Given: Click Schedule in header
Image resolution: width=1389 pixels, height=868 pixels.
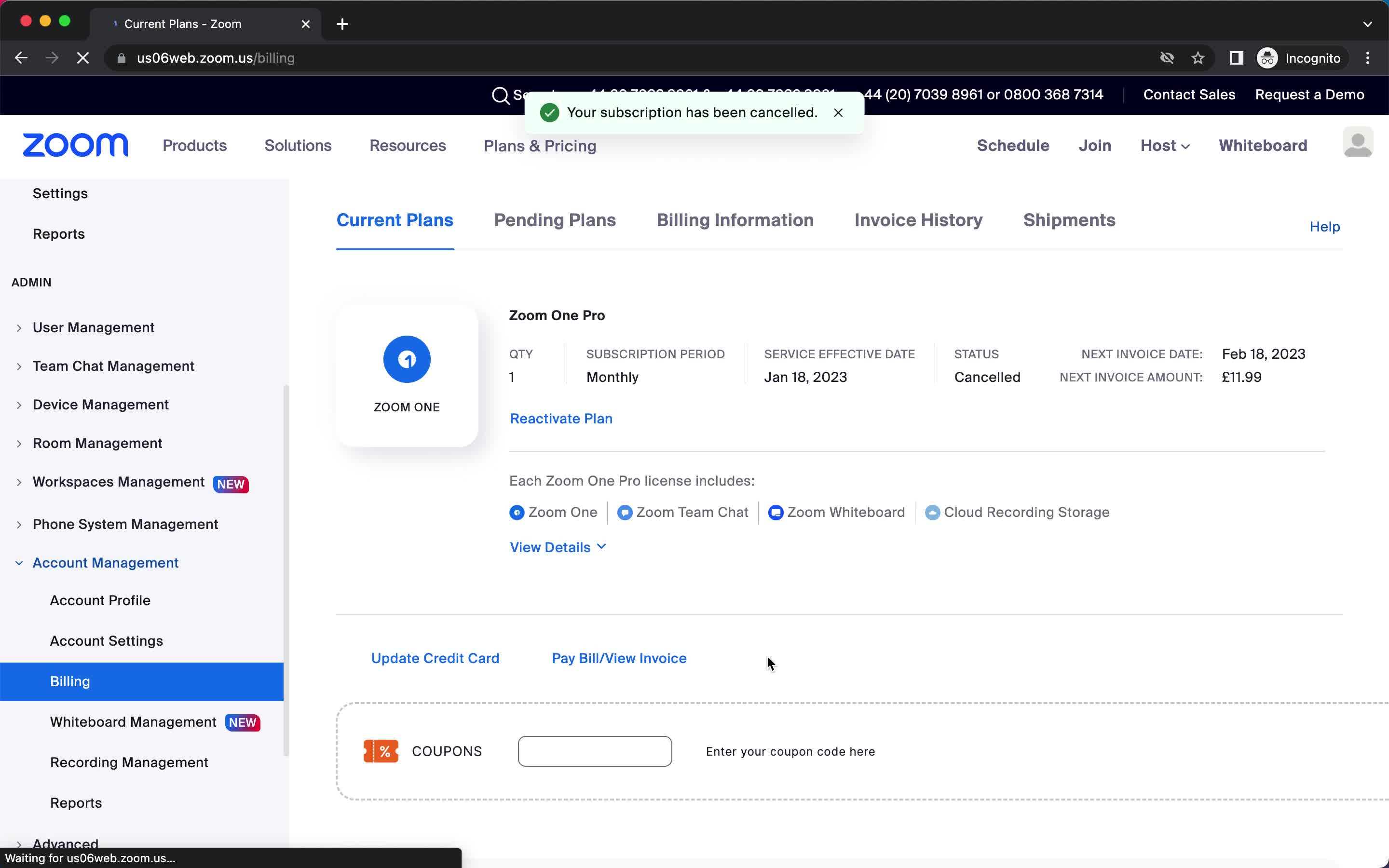Looking at the screenshot, I should 1012,145.
